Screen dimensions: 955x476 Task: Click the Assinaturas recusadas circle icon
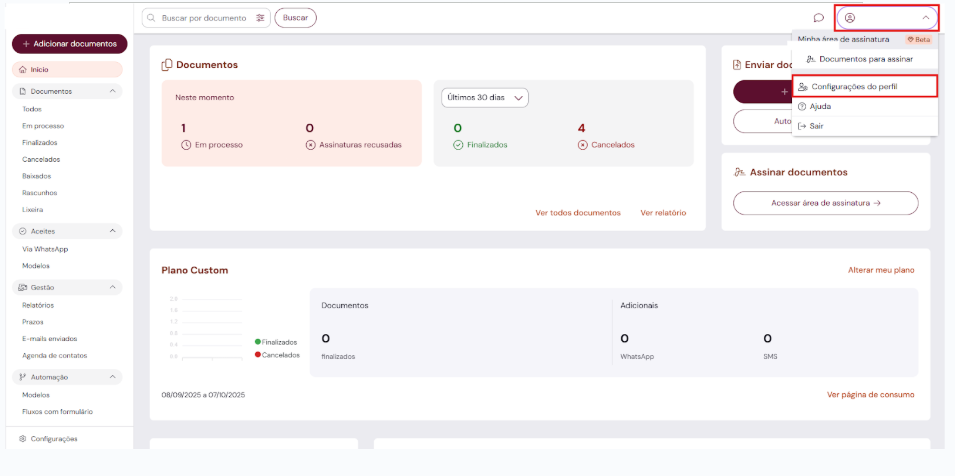(x=310, y=145)
